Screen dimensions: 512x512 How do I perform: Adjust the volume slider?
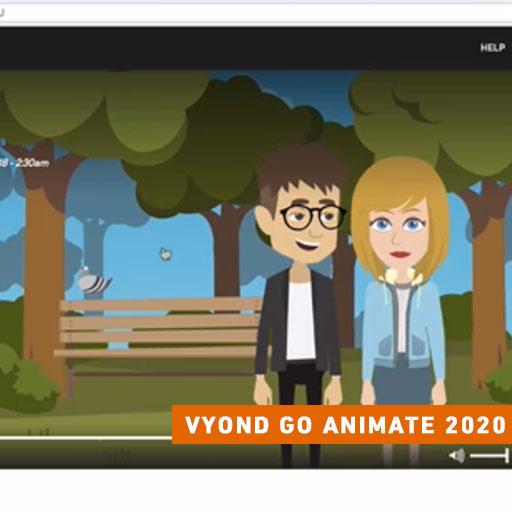[x=490, y=455]
